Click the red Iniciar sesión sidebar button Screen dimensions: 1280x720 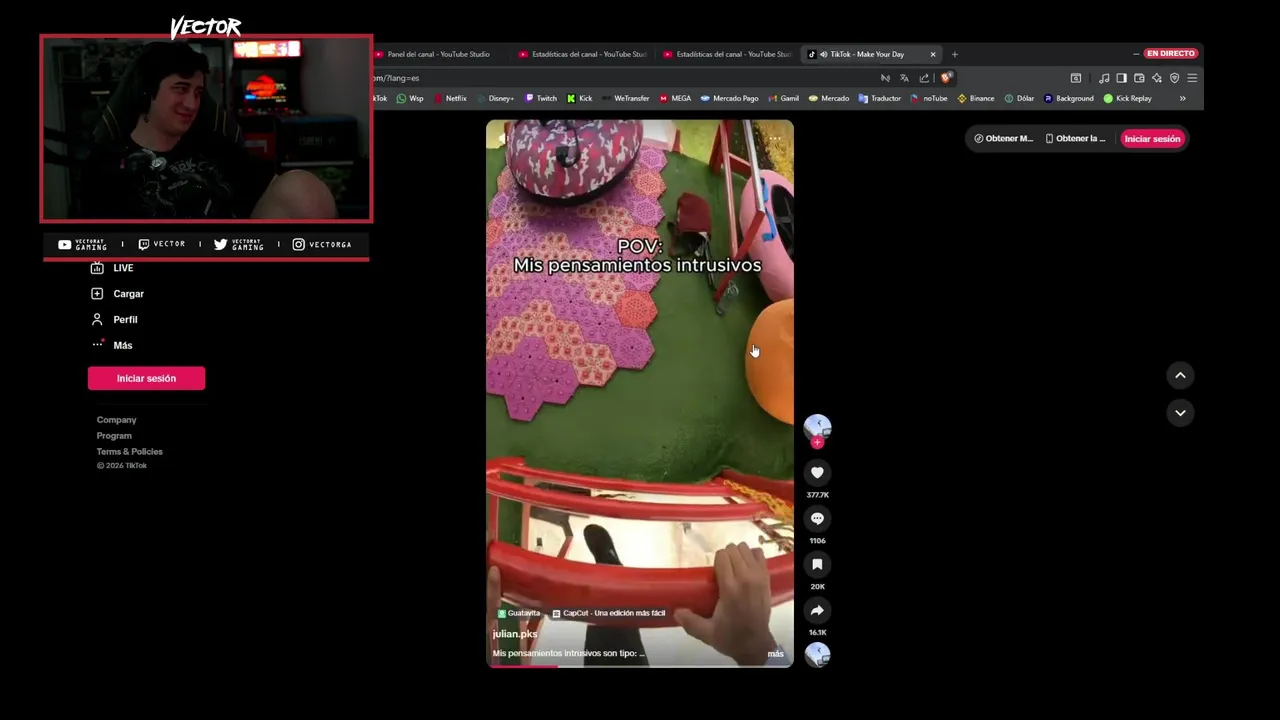click(x=146, y=378)
